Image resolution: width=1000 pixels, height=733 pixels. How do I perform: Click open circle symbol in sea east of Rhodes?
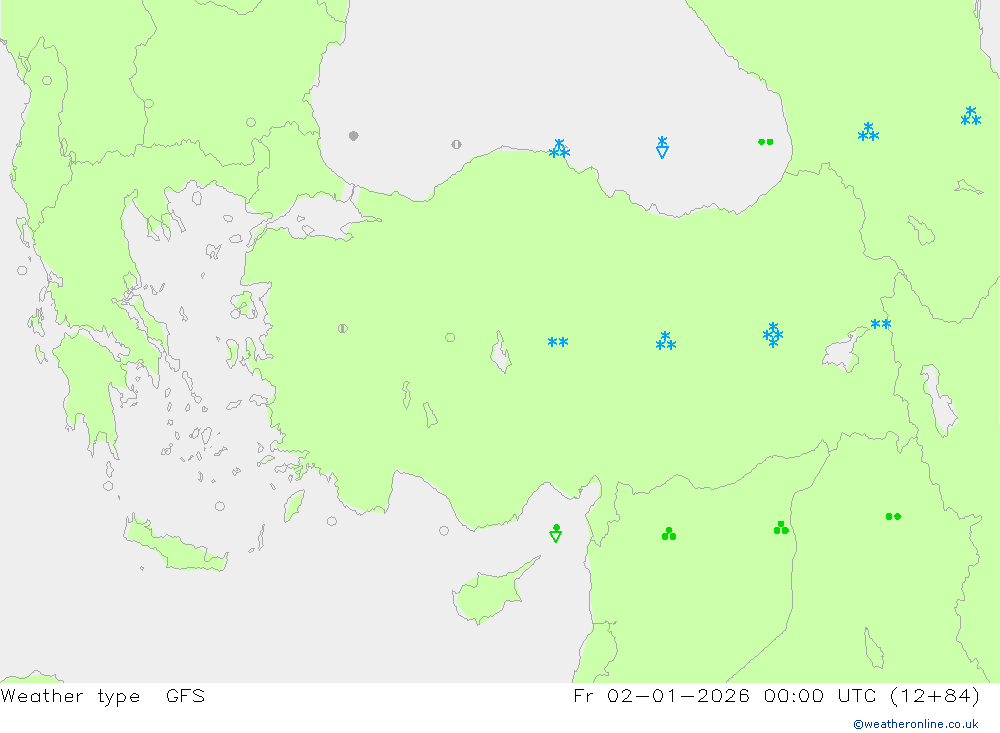[332, 521]
